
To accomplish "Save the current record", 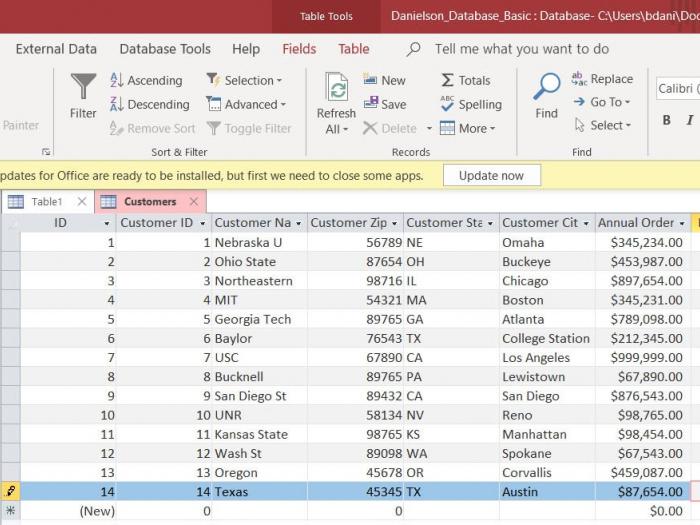I will pyautogui.click(x=385, y=104).
